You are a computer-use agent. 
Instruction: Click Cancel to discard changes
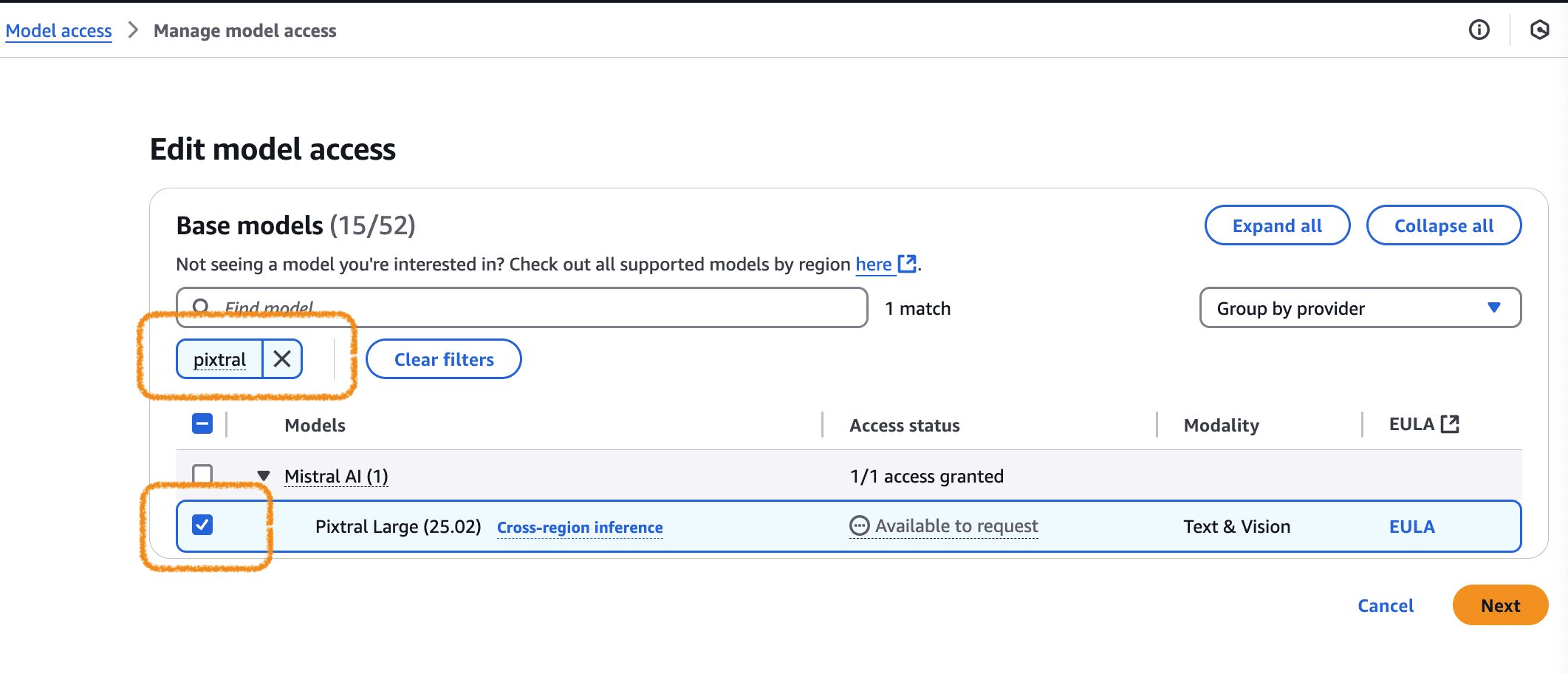point(1385,605)
